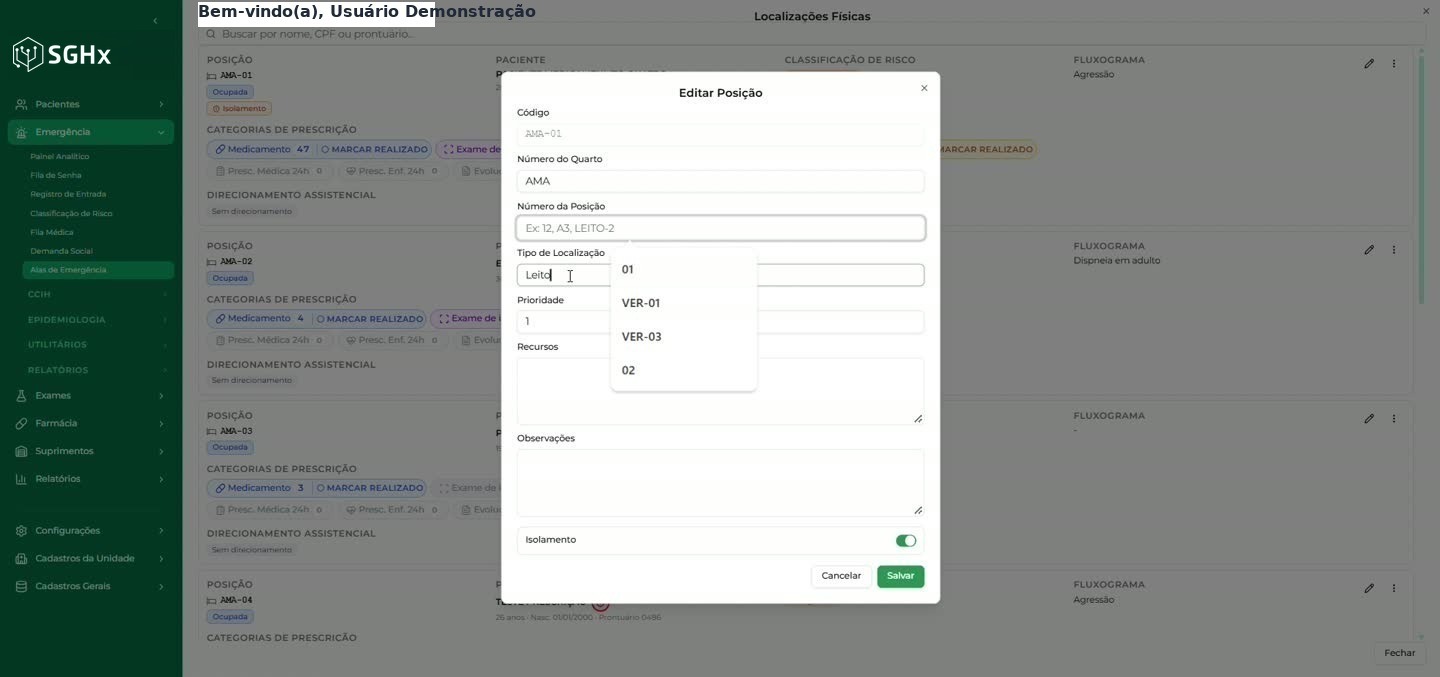Edit position AMA-04 with pencil icon
Image resolution: width=1440 pixels, height=677 pixels.
click(x=1369, y=588)
